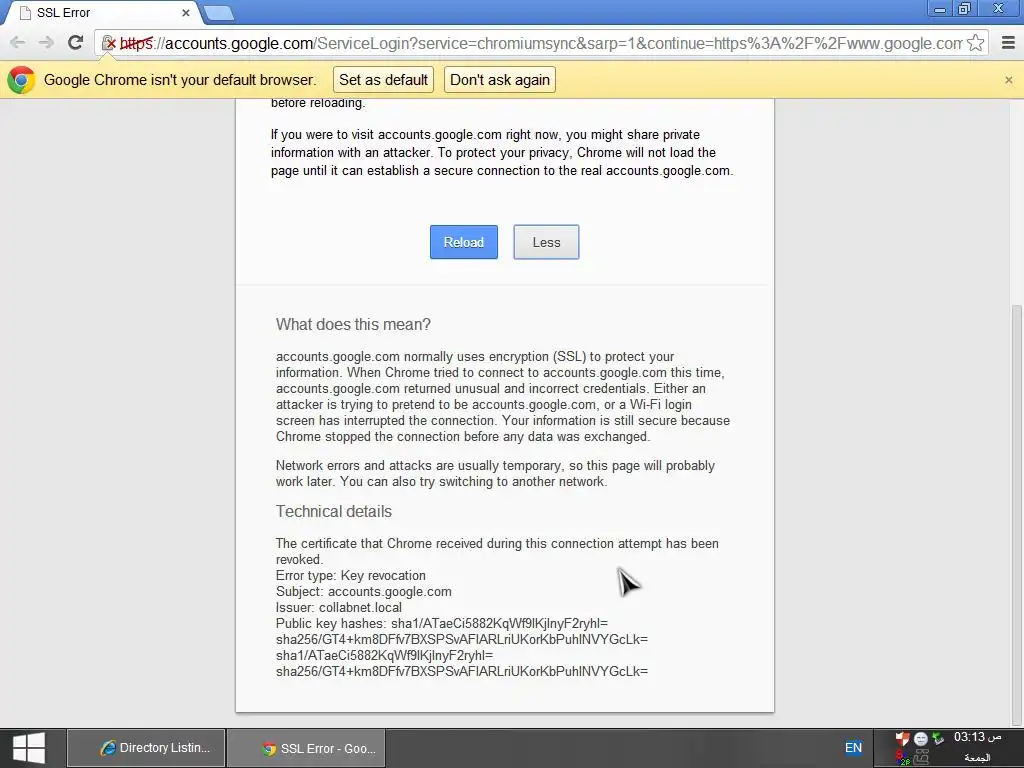
Task: Minimize the Chrome window
Action: pyautogui.click(x=940, y=9)
